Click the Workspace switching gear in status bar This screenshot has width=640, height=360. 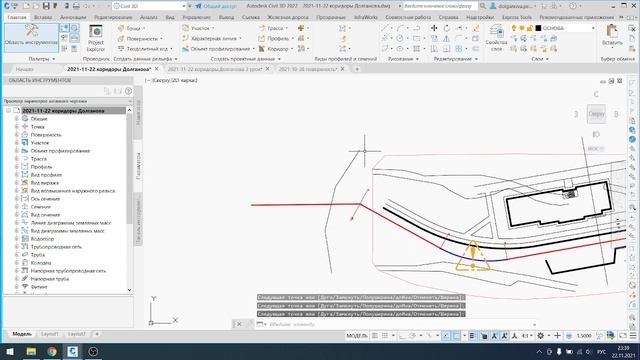[540, 336]
